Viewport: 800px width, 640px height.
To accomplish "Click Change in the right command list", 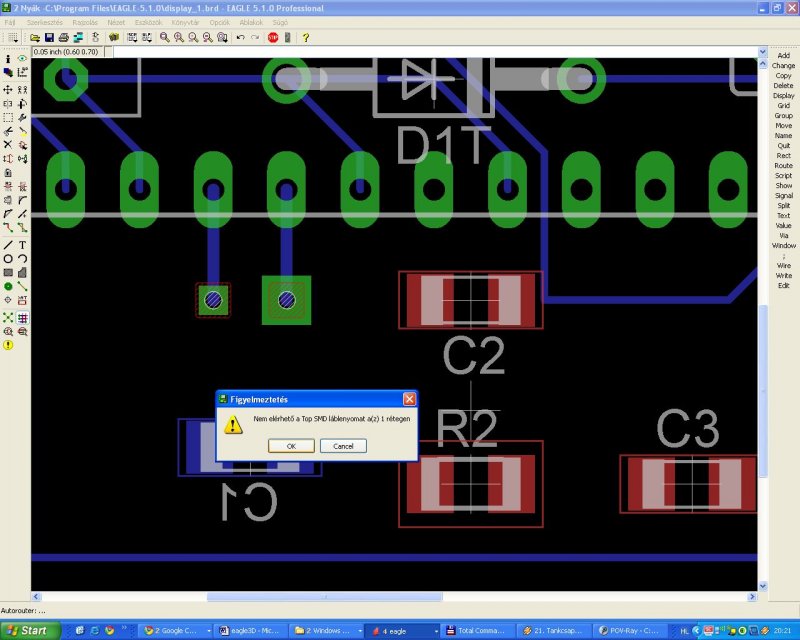I will tap(783, 65).
